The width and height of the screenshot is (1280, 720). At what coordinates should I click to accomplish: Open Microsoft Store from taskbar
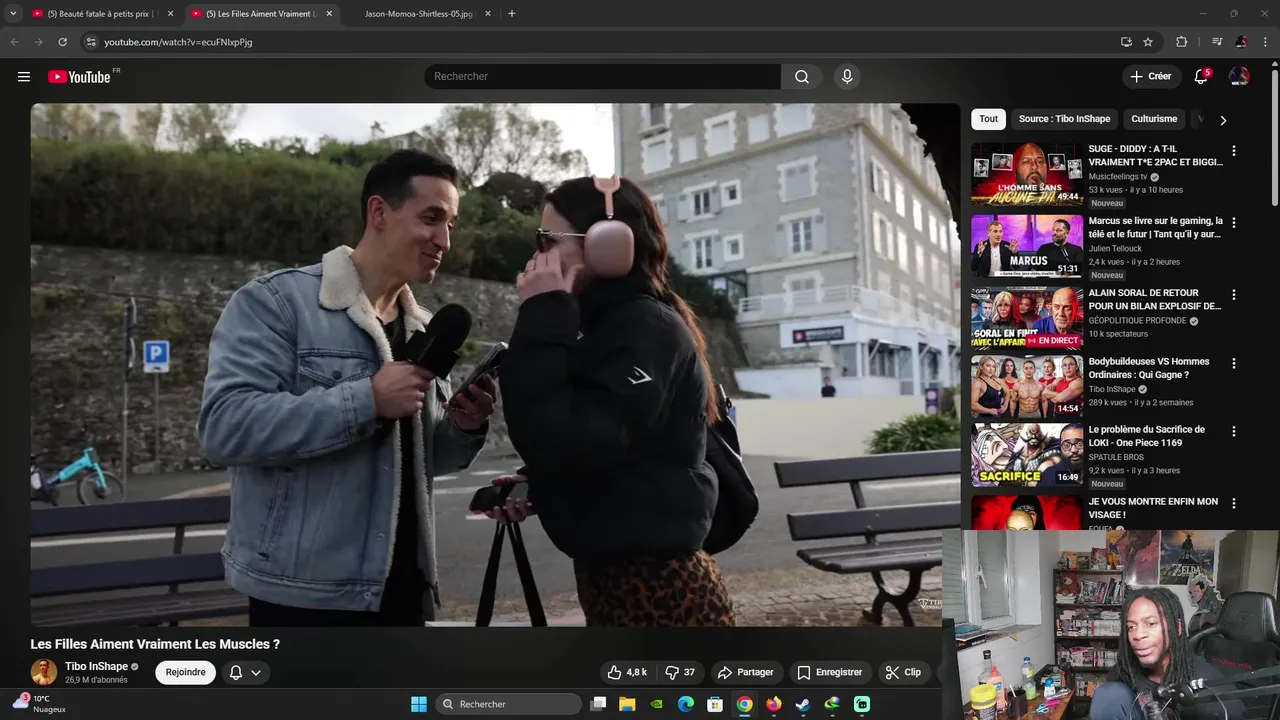[x=715, y=704]
